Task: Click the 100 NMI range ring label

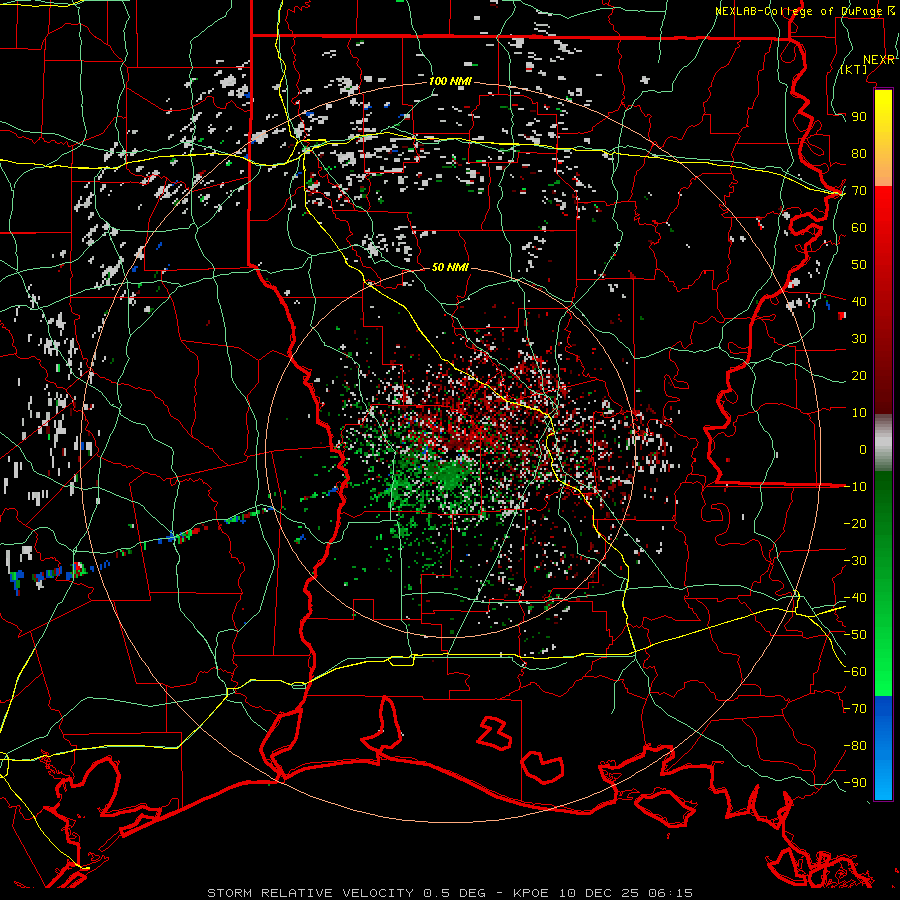Action: pyautogui.click(x=449, y=82)
